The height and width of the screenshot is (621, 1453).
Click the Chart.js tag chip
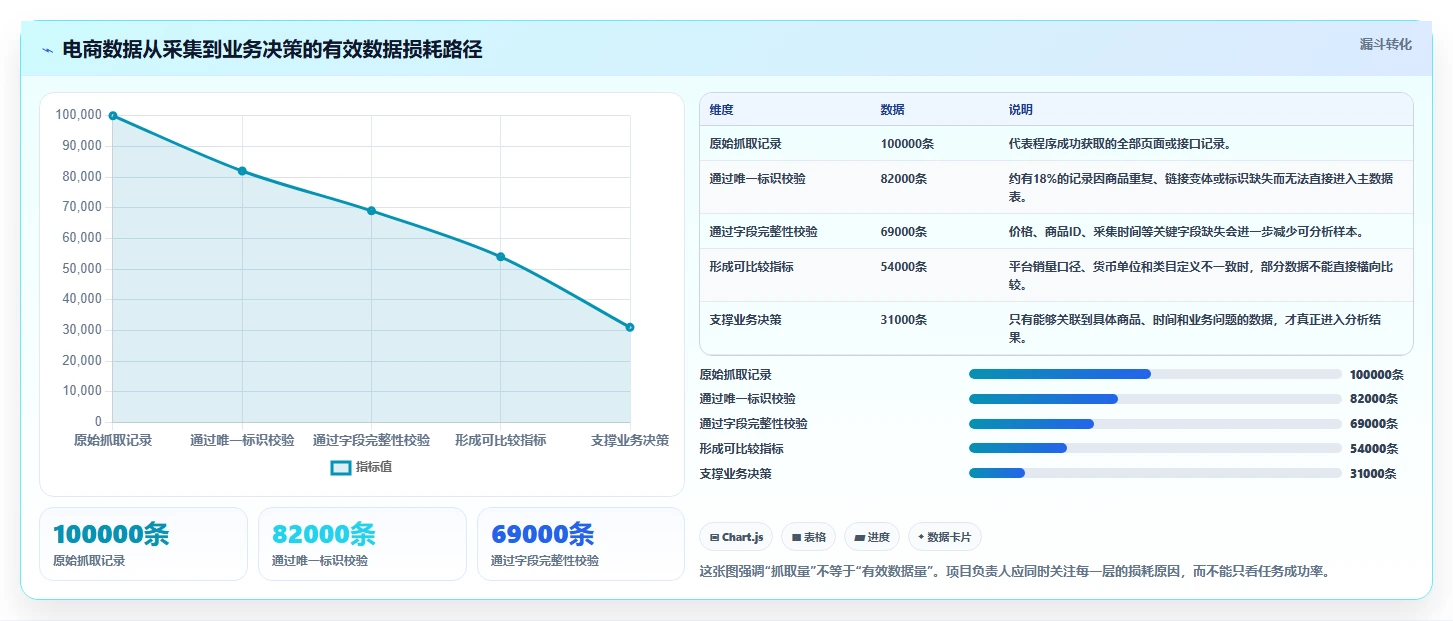pyautogui.click(x=736, y=537)
